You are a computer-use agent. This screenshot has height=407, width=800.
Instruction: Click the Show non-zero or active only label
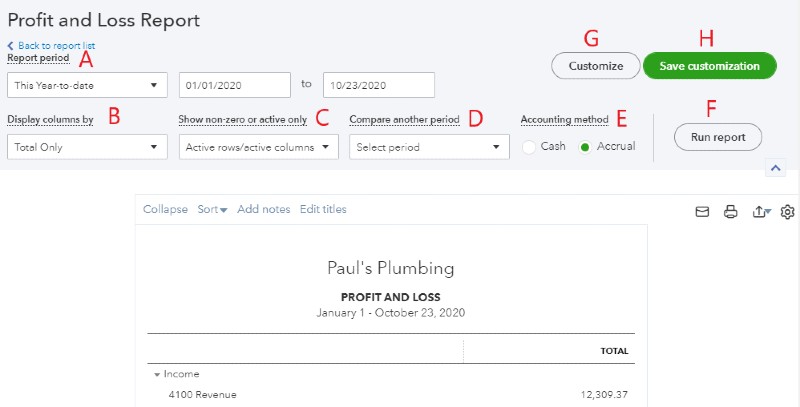[243, 119]
